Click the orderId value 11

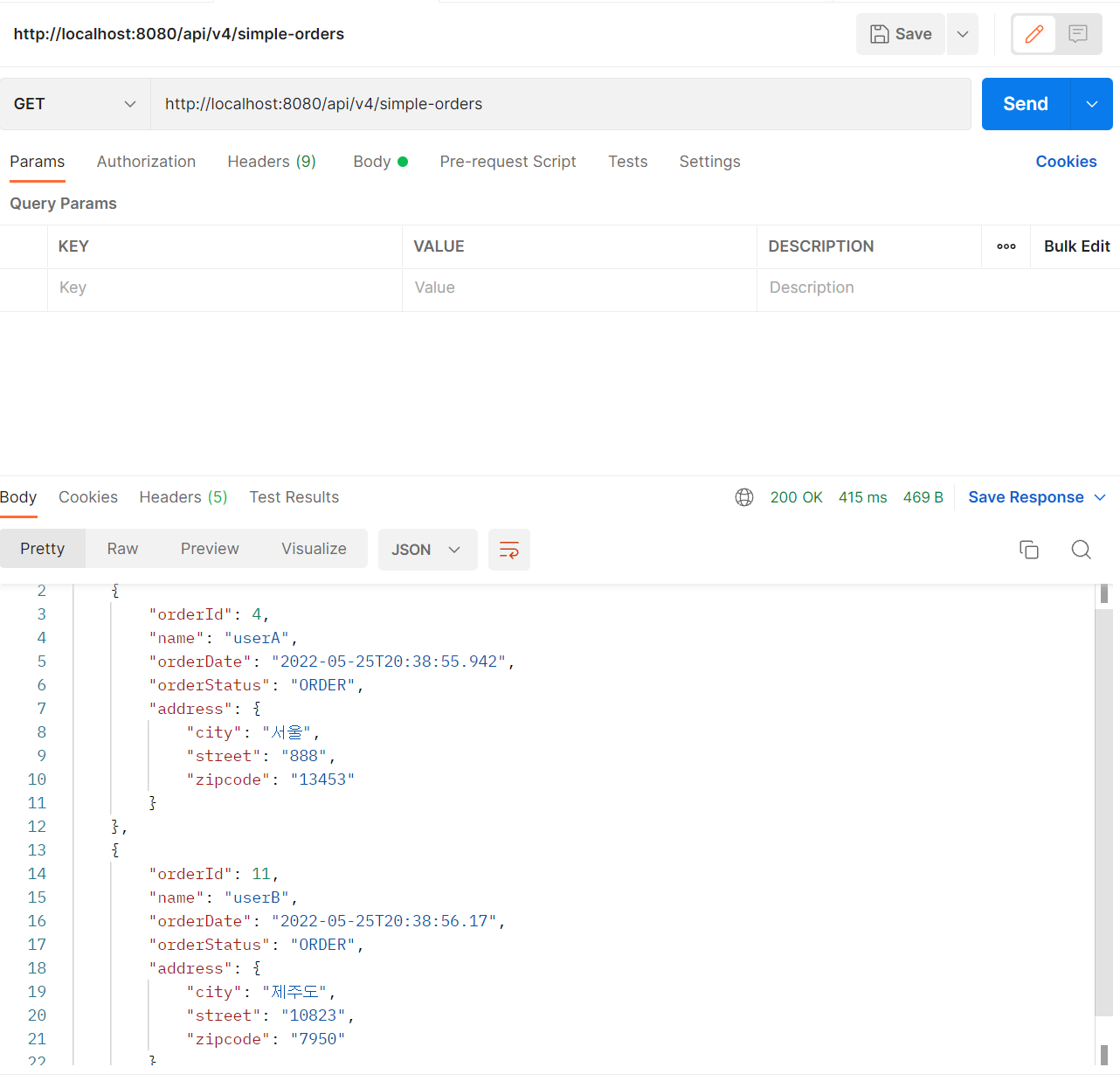[x=261, y=874]
